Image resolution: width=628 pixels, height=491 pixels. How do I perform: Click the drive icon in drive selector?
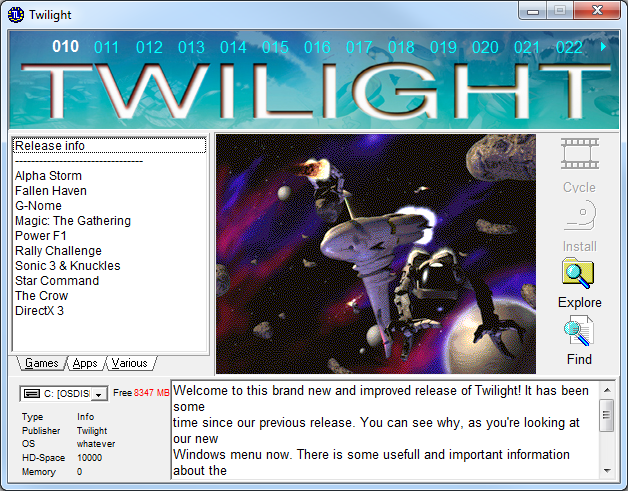32,394
